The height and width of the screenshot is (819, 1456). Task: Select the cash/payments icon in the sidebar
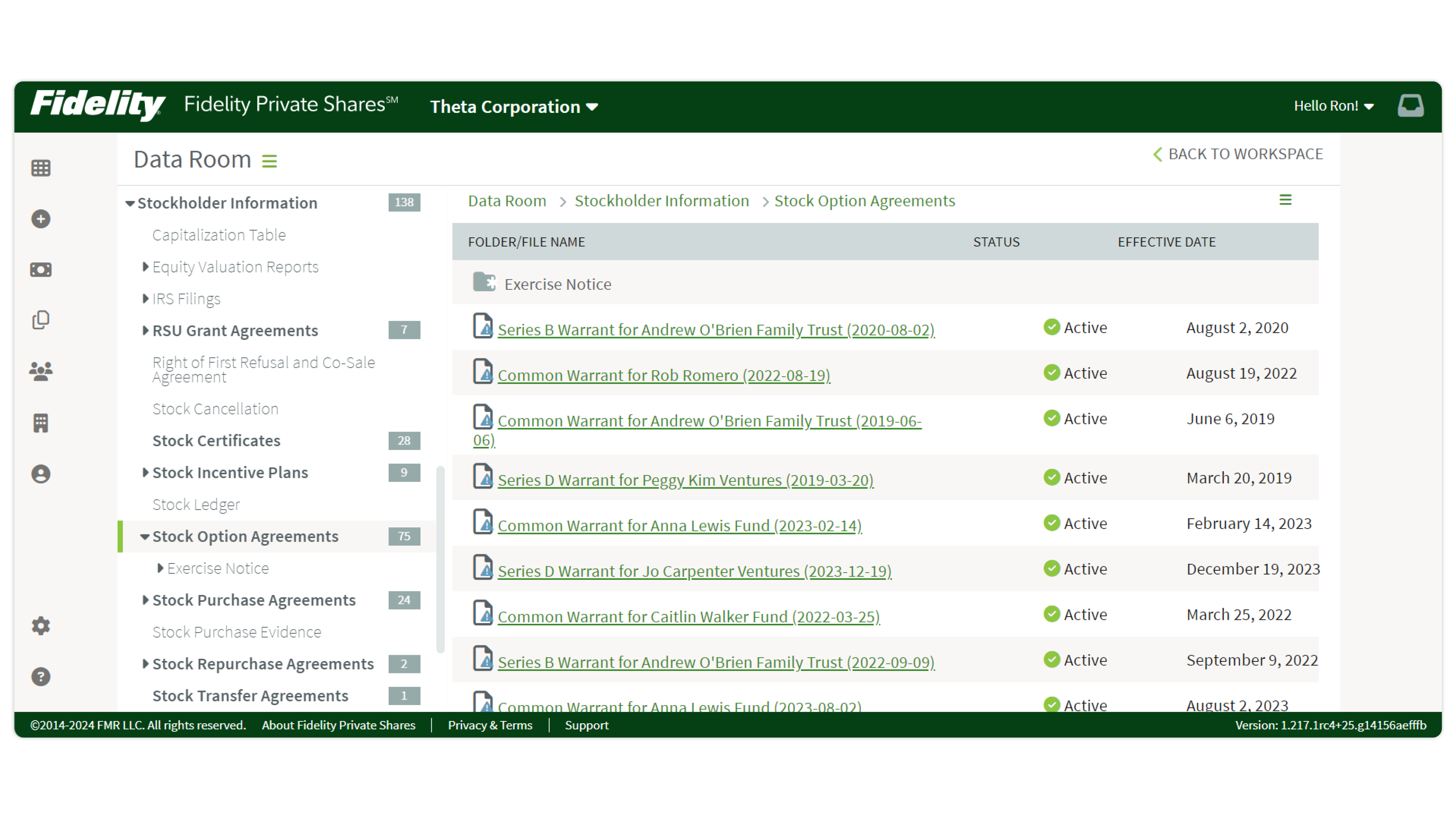point(40,270)
